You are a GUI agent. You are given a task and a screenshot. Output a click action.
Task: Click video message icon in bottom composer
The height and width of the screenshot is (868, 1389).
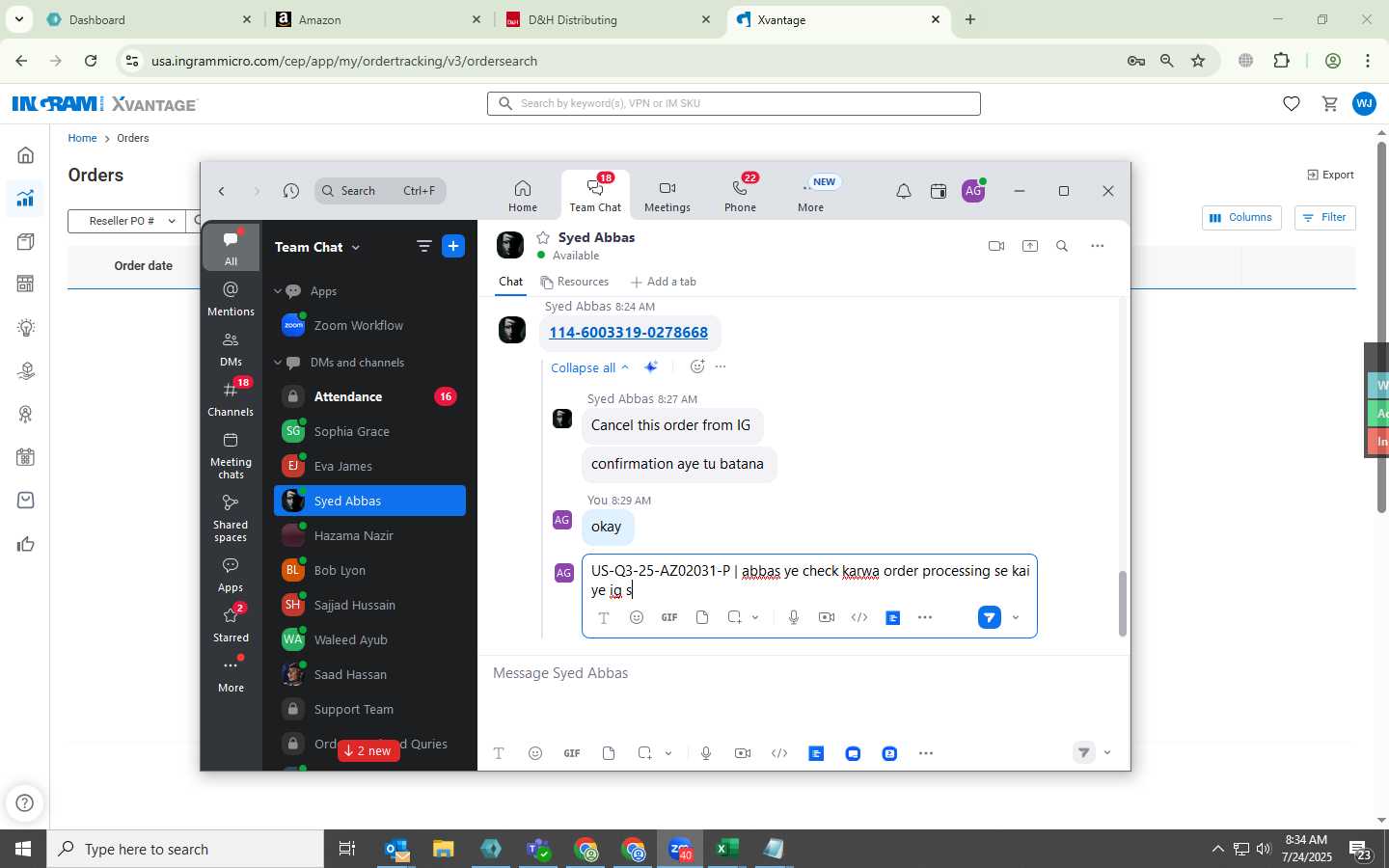[743, 753]
